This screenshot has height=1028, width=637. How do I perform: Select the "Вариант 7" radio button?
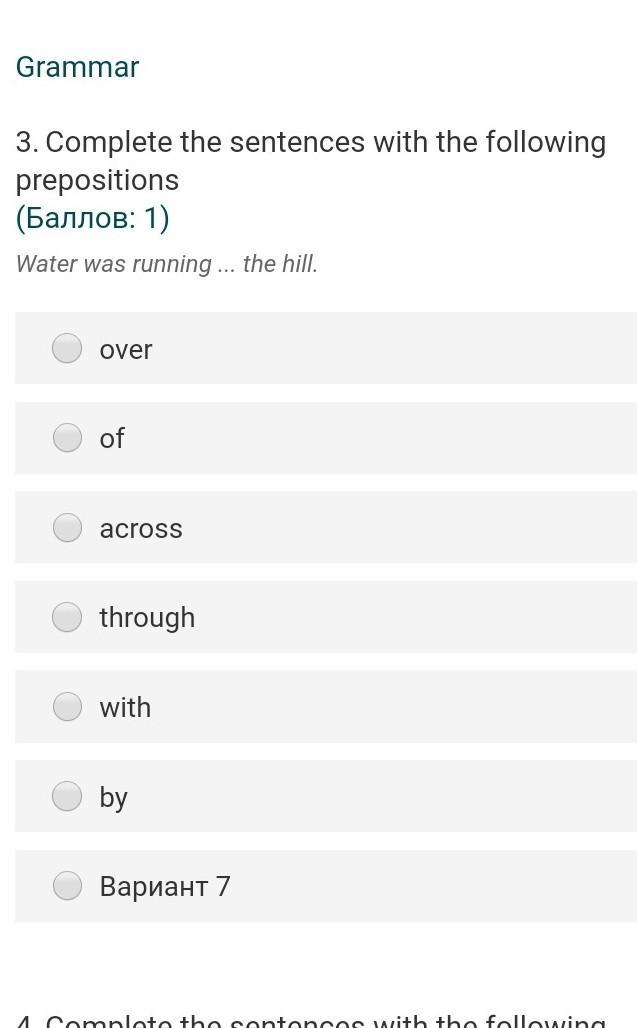pyautogui.click(x=67, y=886)
